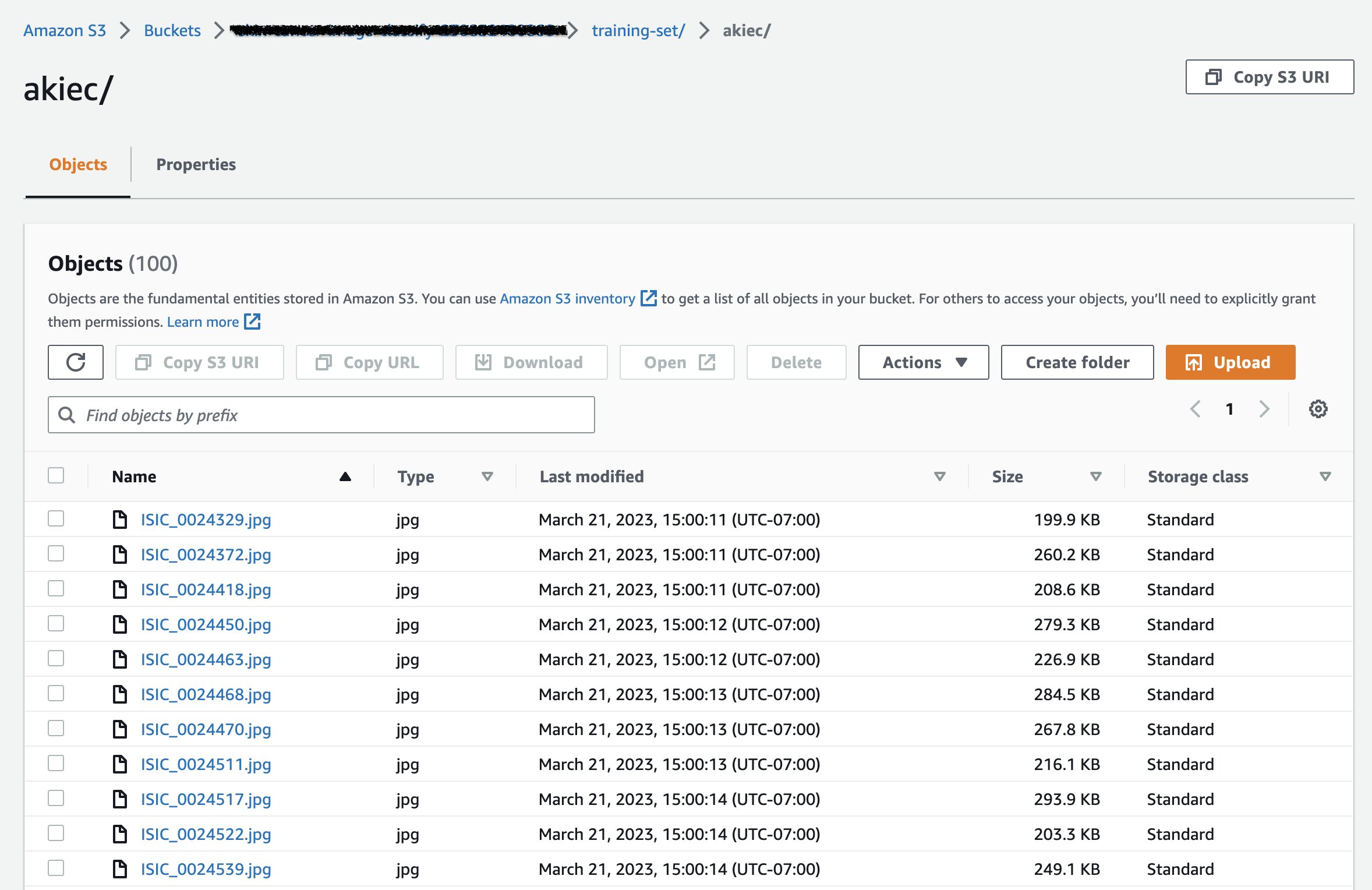Click file icon for ISIC_0024450.jpg
Image resolution: width=1372 pixels, height=890 pixels.
120,624
